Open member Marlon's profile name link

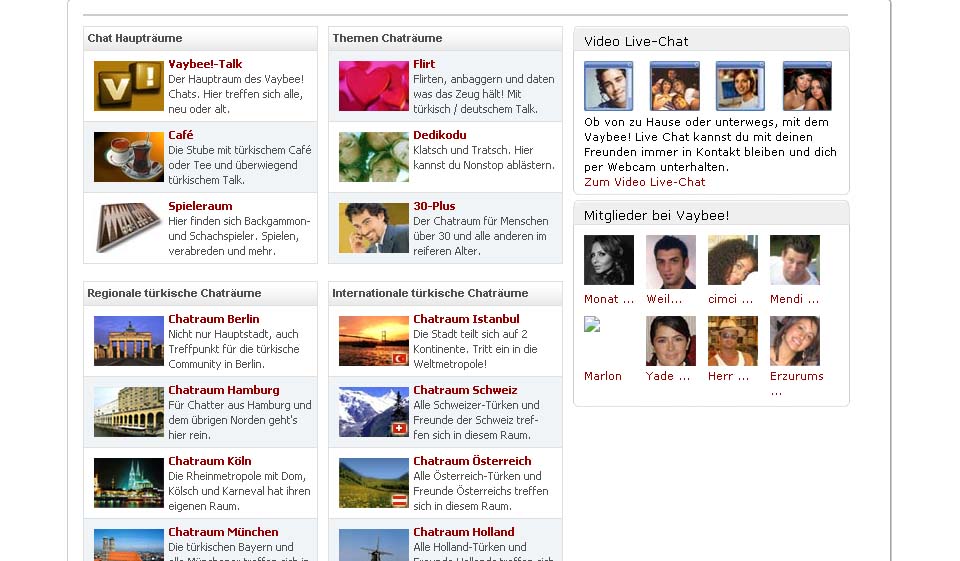[603, 376]
